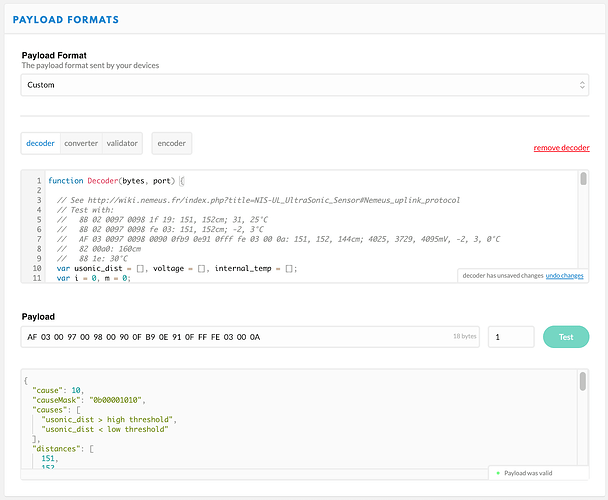Focus the payload hex bytes input field
Viewport: 608px width, 500px height.
click(250, 337)
